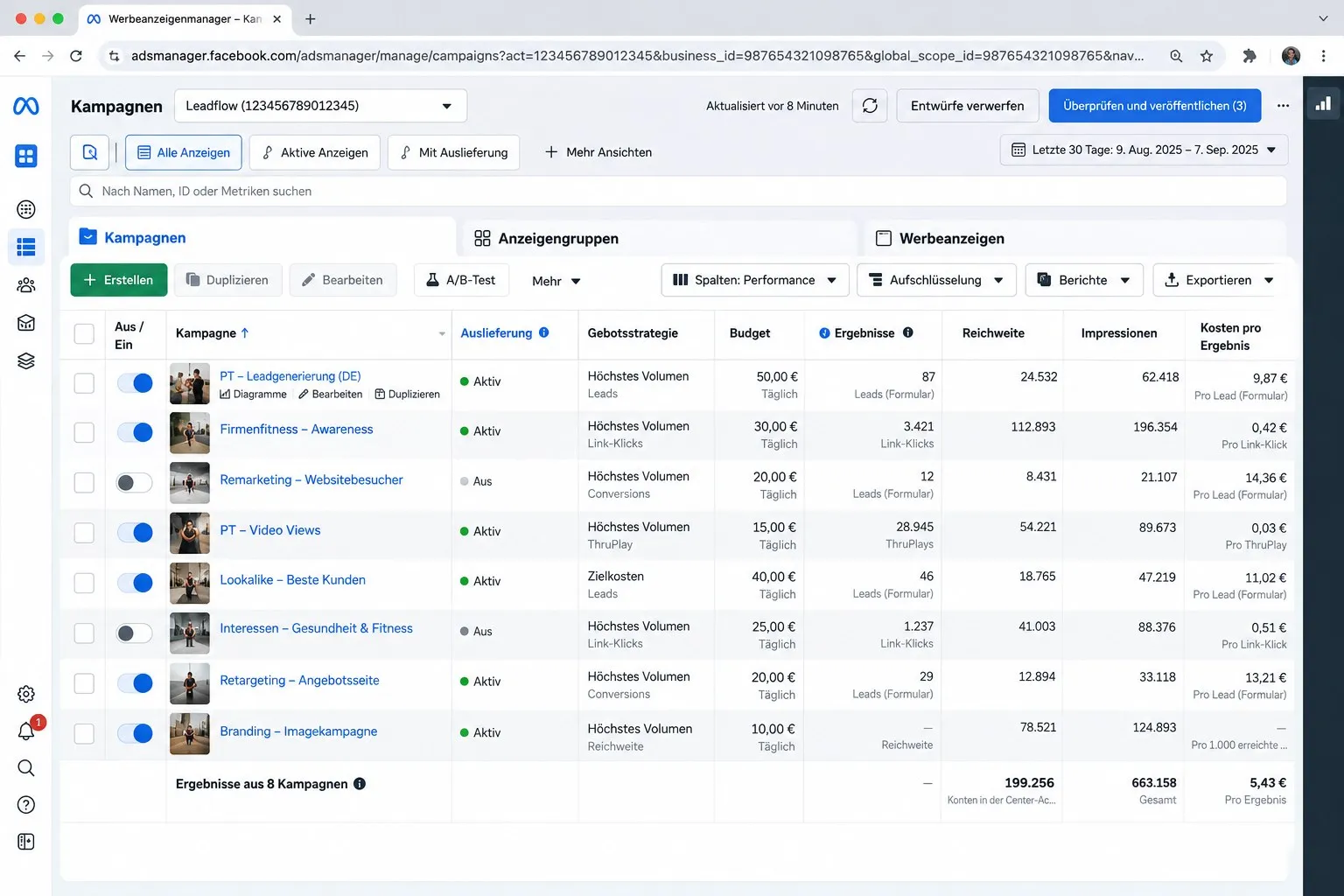Click the green Erstellen button
The width and height of the screenshot is (1344, 896).
click(x=118, y=280)
